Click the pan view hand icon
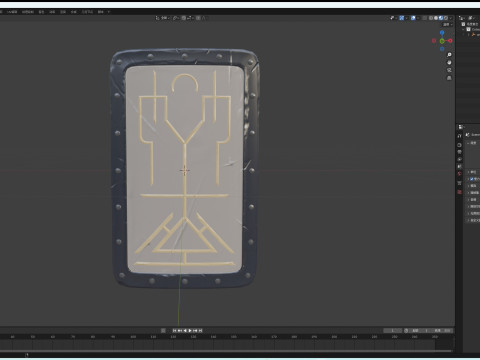Image resolution: width=480 pixels, height=360 pixels. [x=449, y=62]
